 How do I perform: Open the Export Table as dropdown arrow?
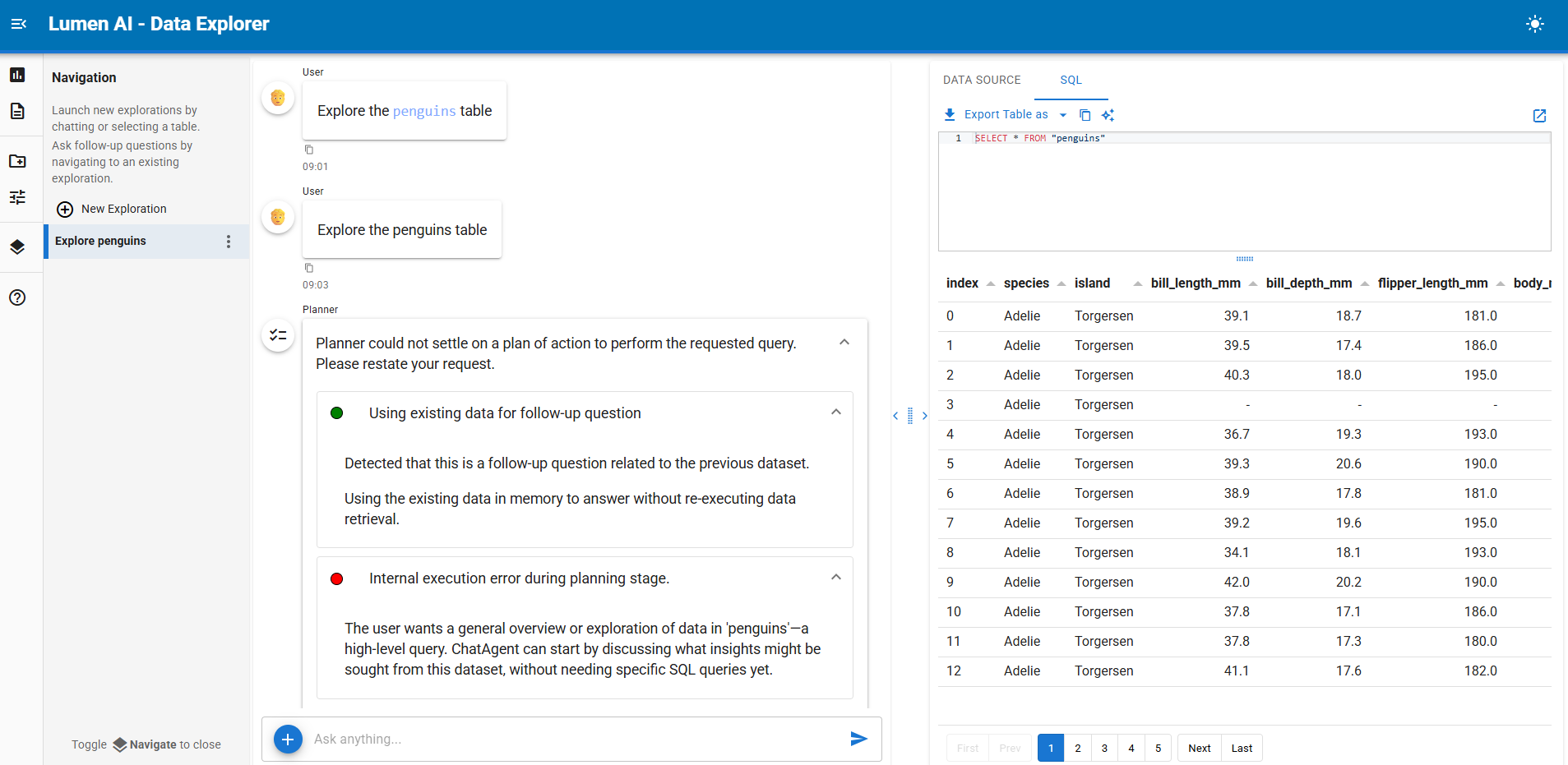pos(1063,115)
